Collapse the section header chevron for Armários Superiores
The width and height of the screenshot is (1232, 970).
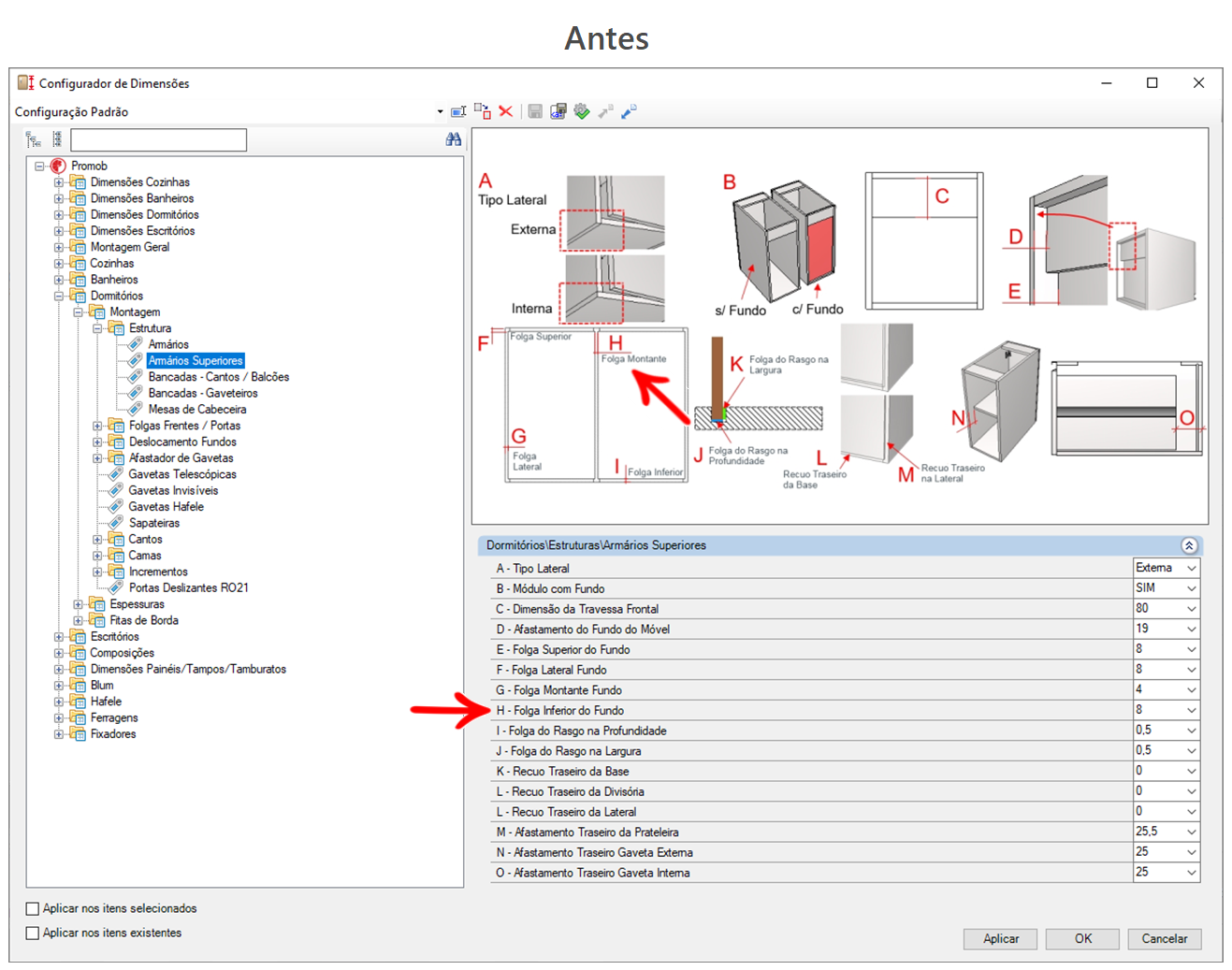pos(1189,545)
